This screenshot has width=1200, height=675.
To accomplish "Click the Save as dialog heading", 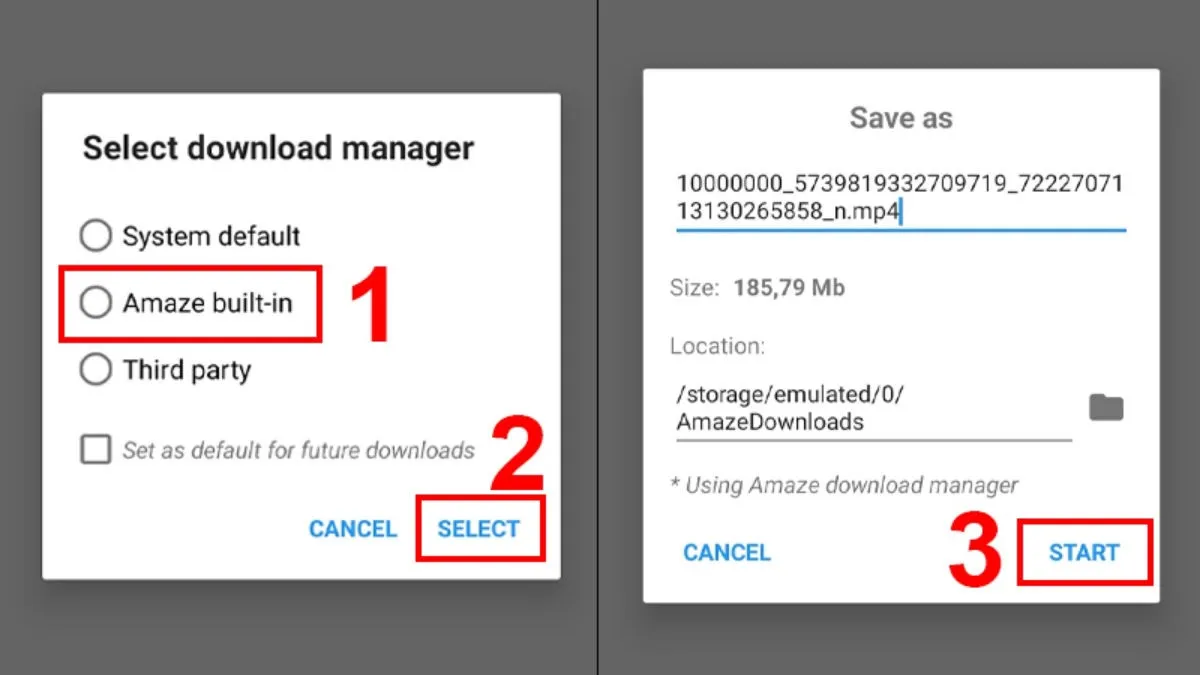I will pyautogui.click(x=900, y=118).
